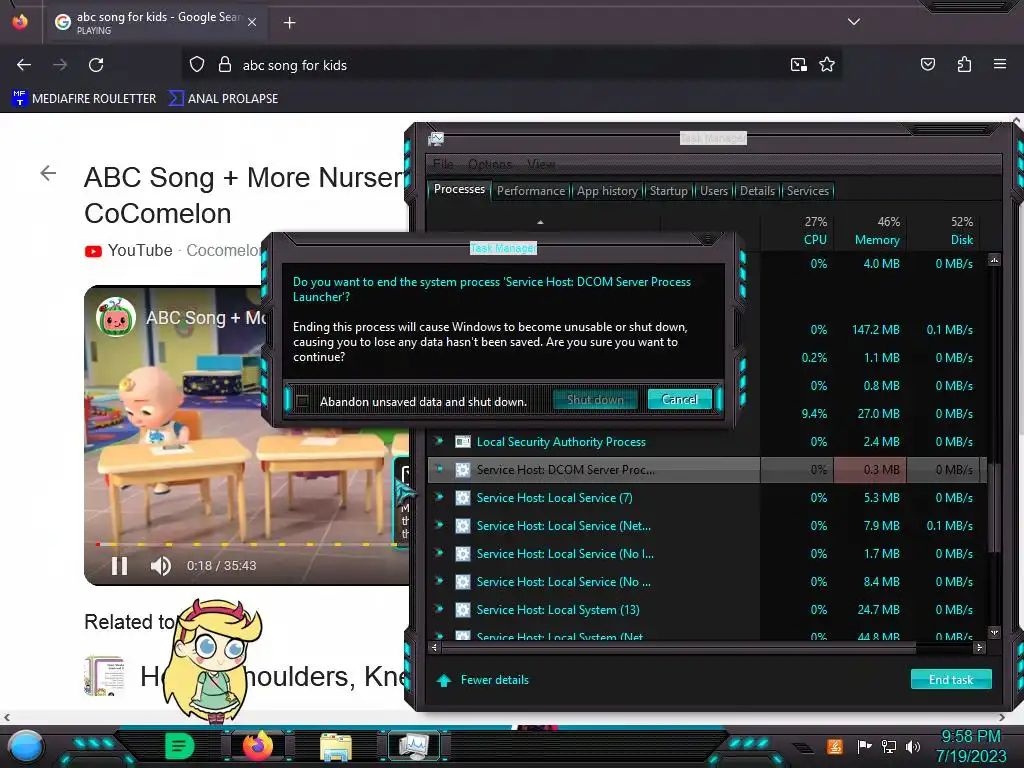Switch to the Processes tab
1024x768 pixels.
click(459, 189)
